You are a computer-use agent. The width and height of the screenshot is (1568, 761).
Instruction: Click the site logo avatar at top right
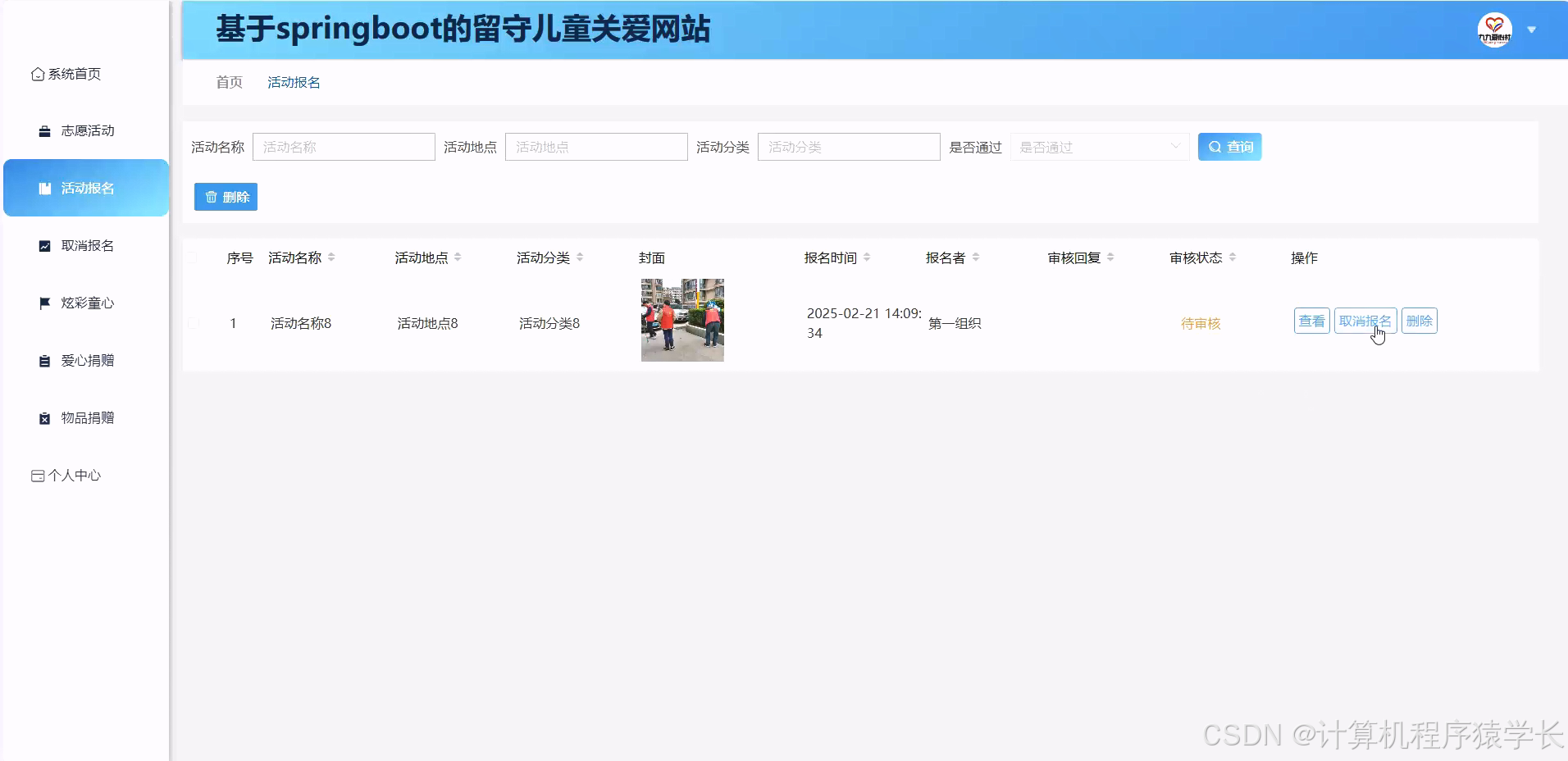1496,30
